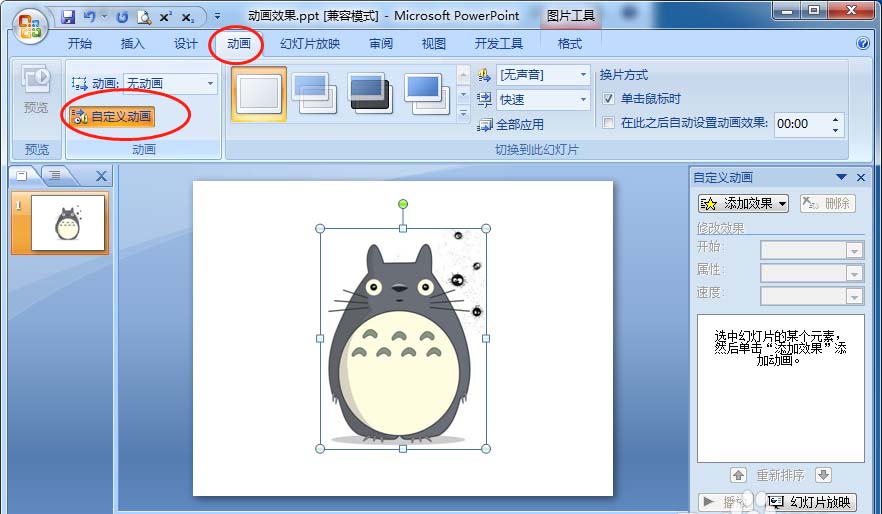882x514 pixels.
Task: Click the 删除 effect button
Action: click(828, 204)
